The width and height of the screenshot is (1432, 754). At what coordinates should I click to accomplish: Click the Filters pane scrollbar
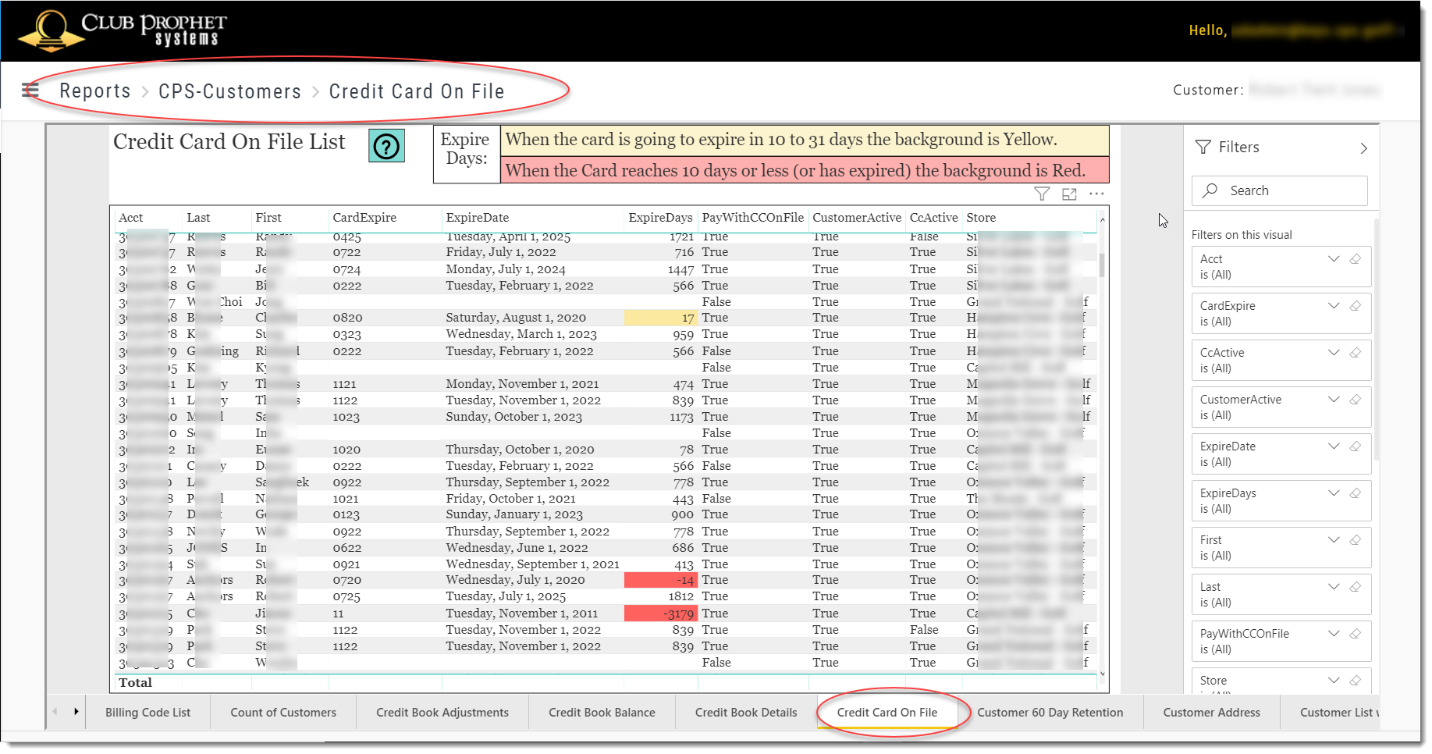(x=1377, y=340)
